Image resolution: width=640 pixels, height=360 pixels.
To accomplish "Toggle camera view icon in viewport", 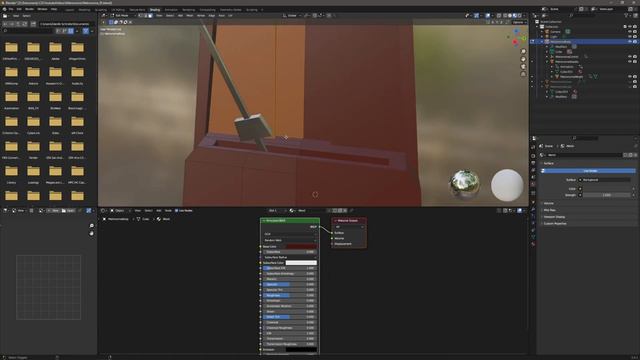I will 523,67.
